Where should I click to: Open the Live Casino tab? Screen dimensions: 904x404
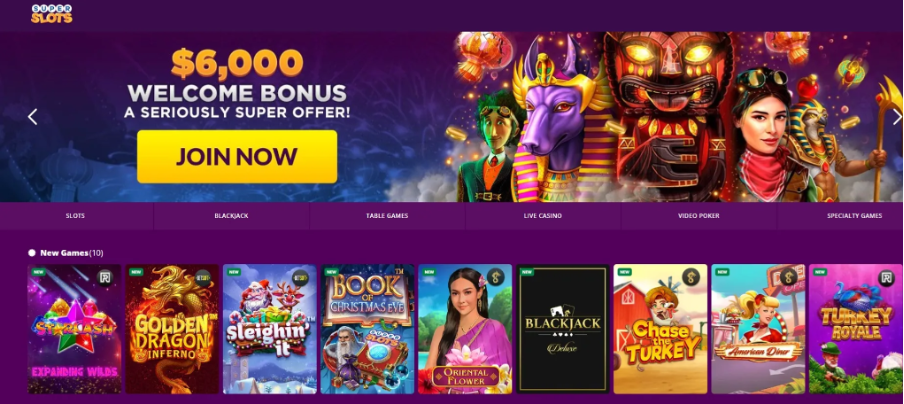click(543, 216)
